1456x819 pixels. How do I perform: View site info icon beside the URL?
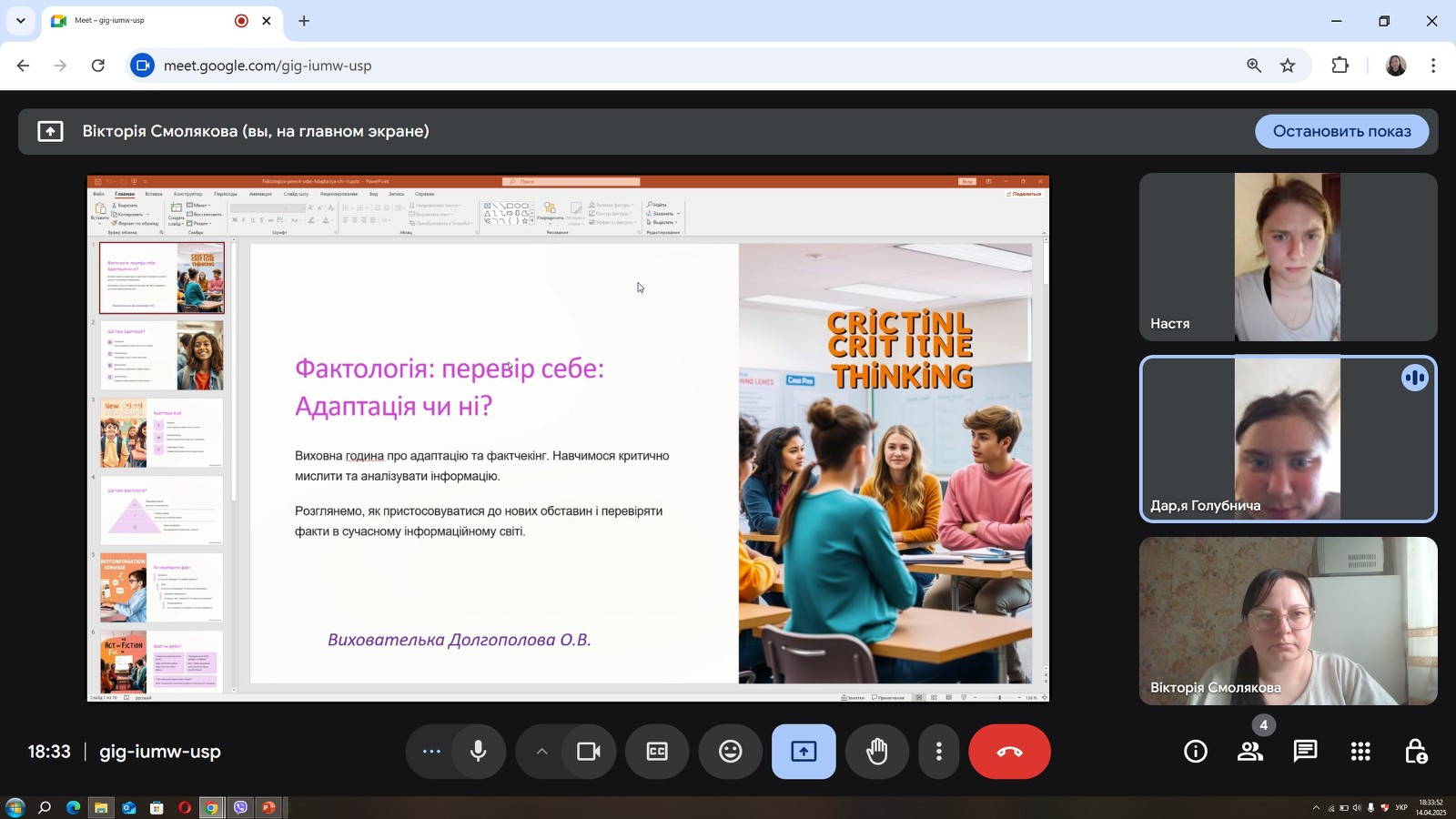pos(141,66)
